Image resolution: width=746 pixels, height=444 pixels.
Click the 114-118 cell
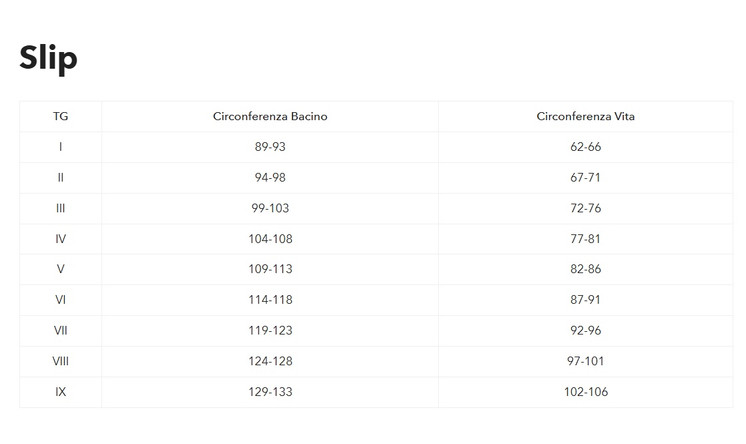(270, 300)
